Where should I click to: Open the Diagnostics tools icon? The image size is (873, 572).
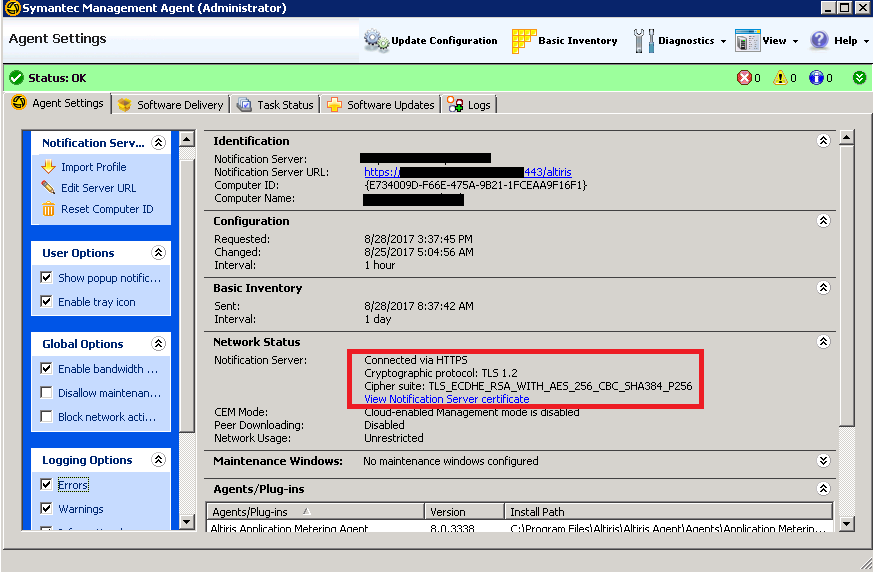644,41
